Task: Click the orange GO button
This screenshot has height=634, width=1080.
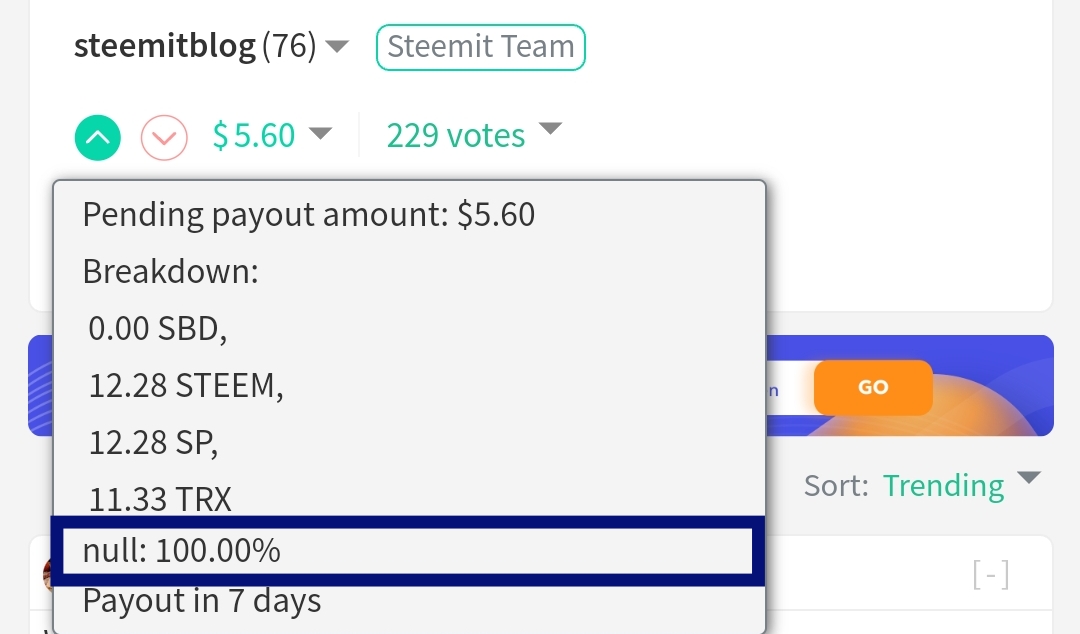Action: [873, 387]
